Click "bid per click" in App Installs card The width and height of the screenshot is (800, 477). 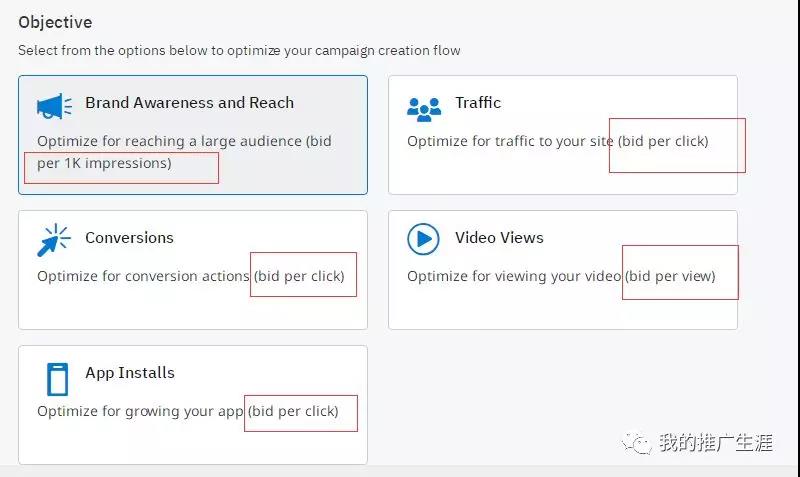click(x=293, y=412)
